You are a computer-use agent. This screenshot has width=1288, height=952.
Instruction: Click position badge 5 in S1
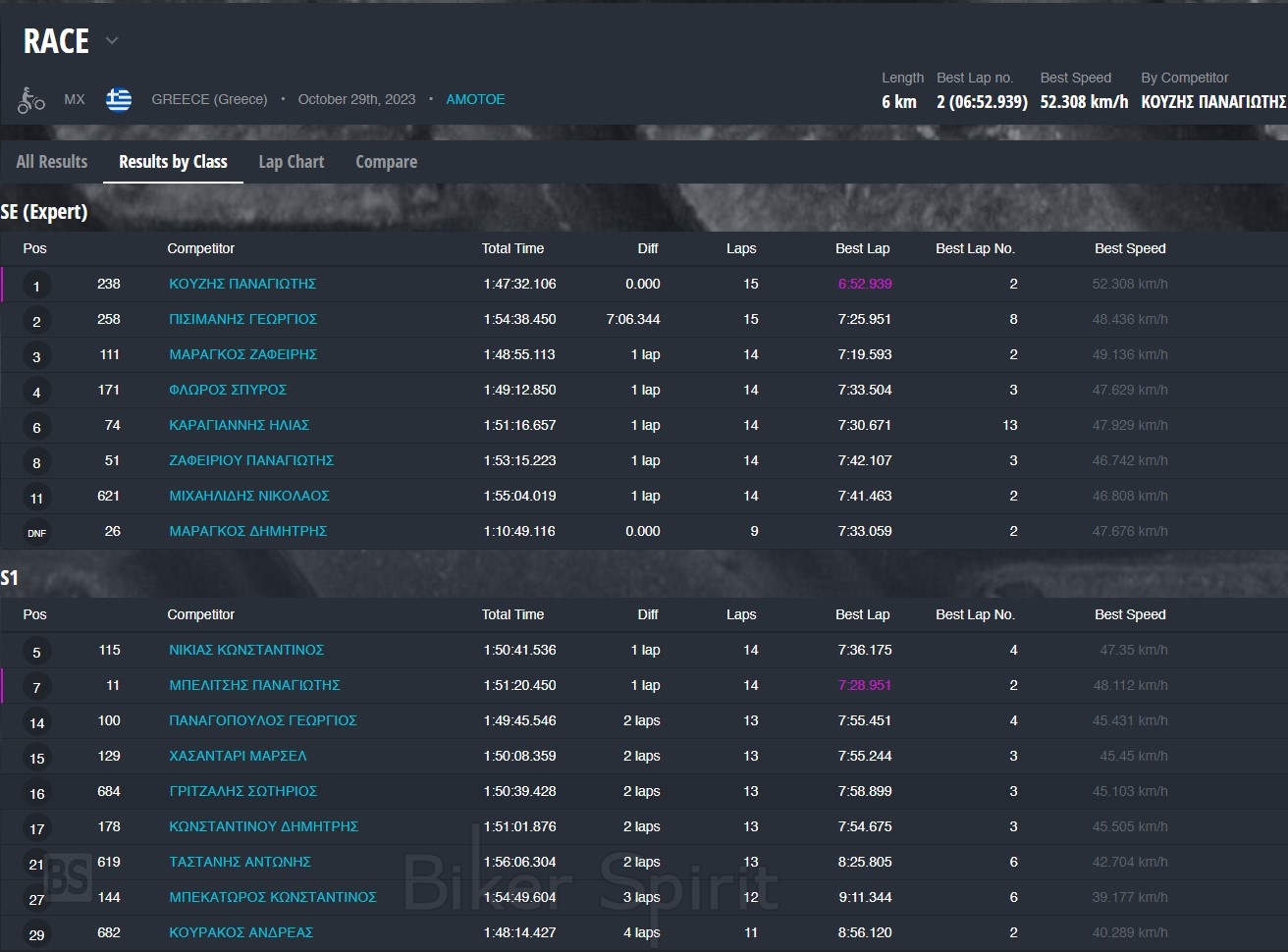point(36,652)
